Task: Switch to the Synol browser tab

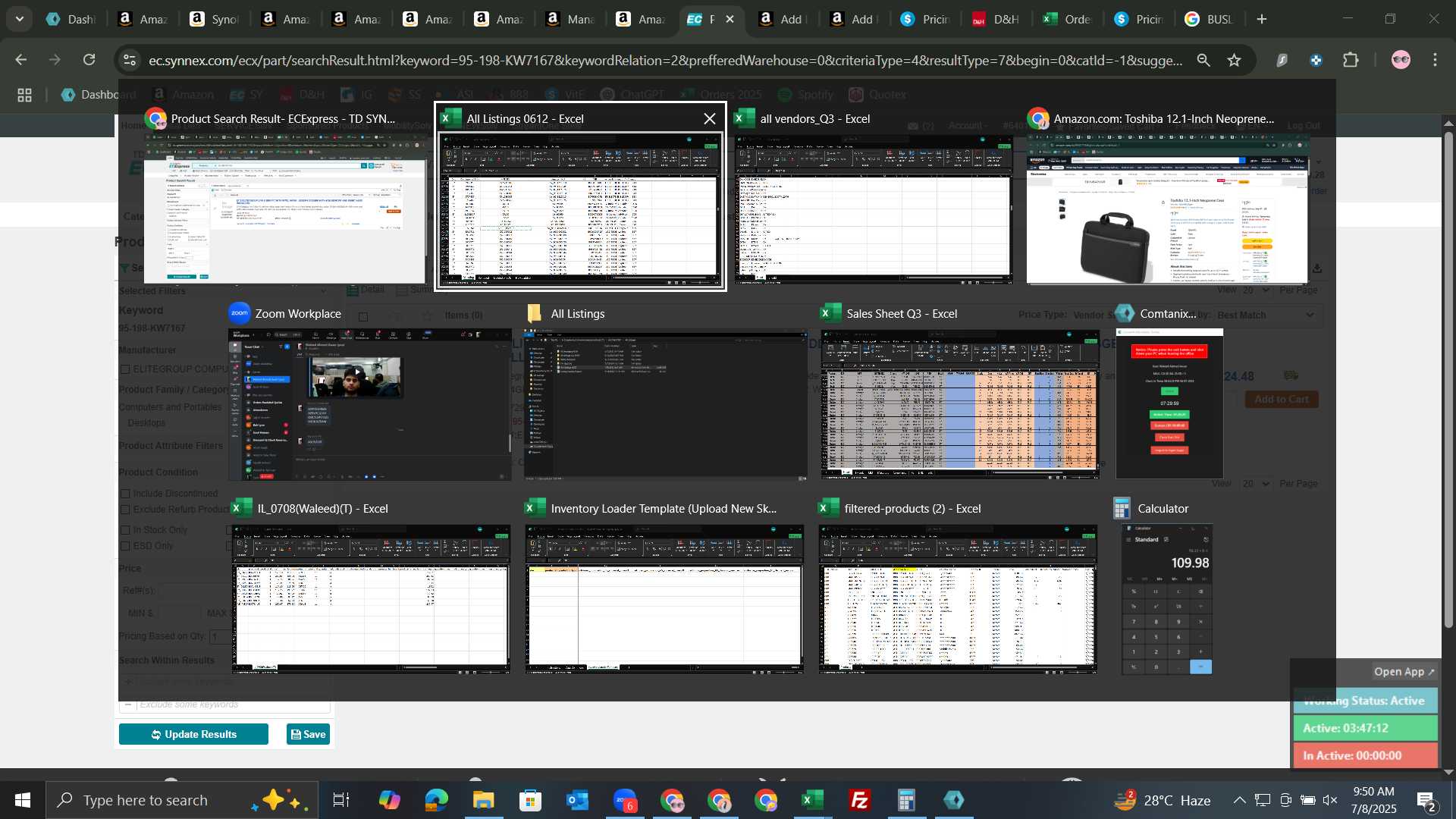Action: pyautogui.click(x=214, y=19)
